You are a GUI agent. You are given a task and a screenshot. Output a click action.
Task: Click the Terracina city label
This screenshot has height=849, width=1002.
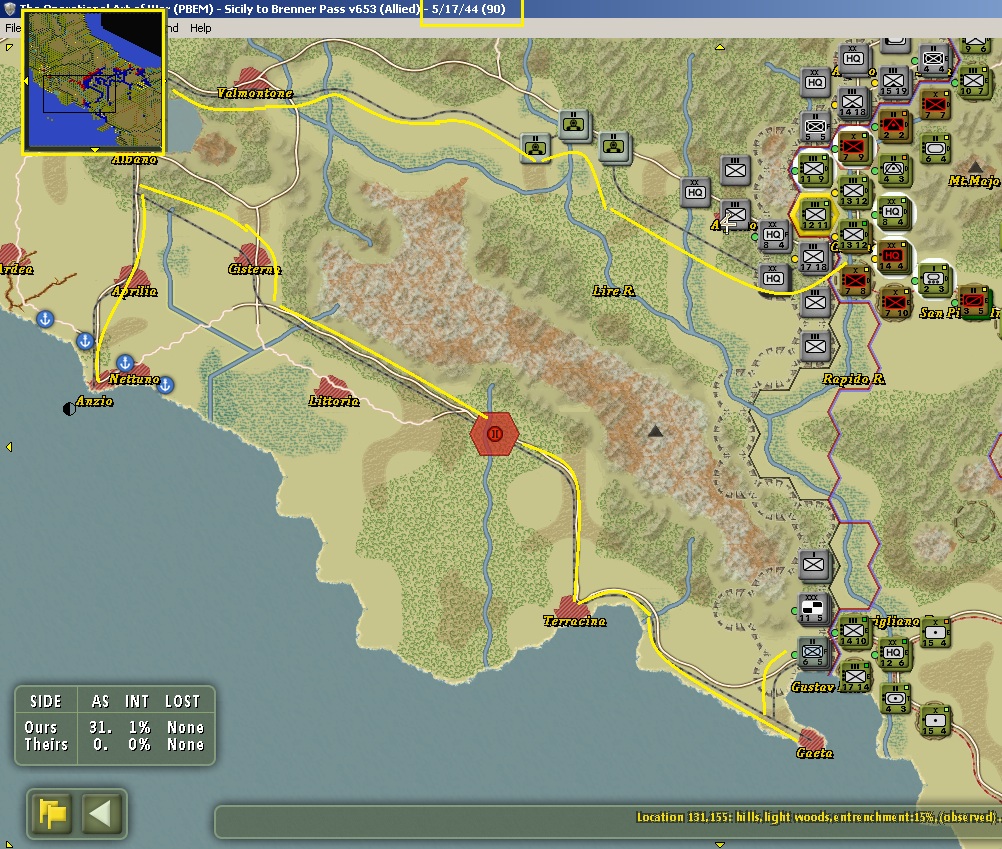coord(574,621)
